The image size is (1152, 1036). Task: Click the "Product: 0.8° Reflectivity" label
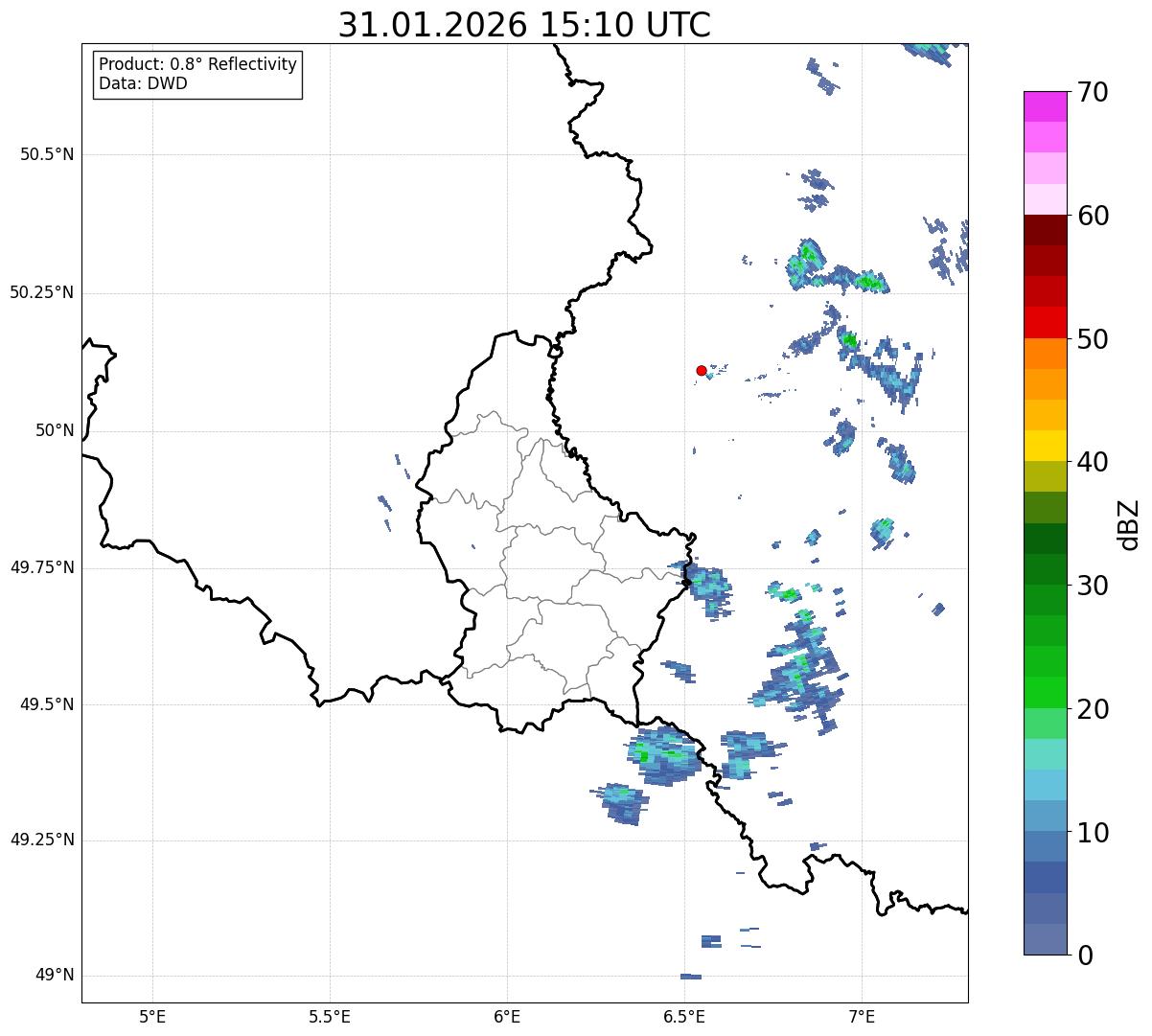tap(198, 64)
